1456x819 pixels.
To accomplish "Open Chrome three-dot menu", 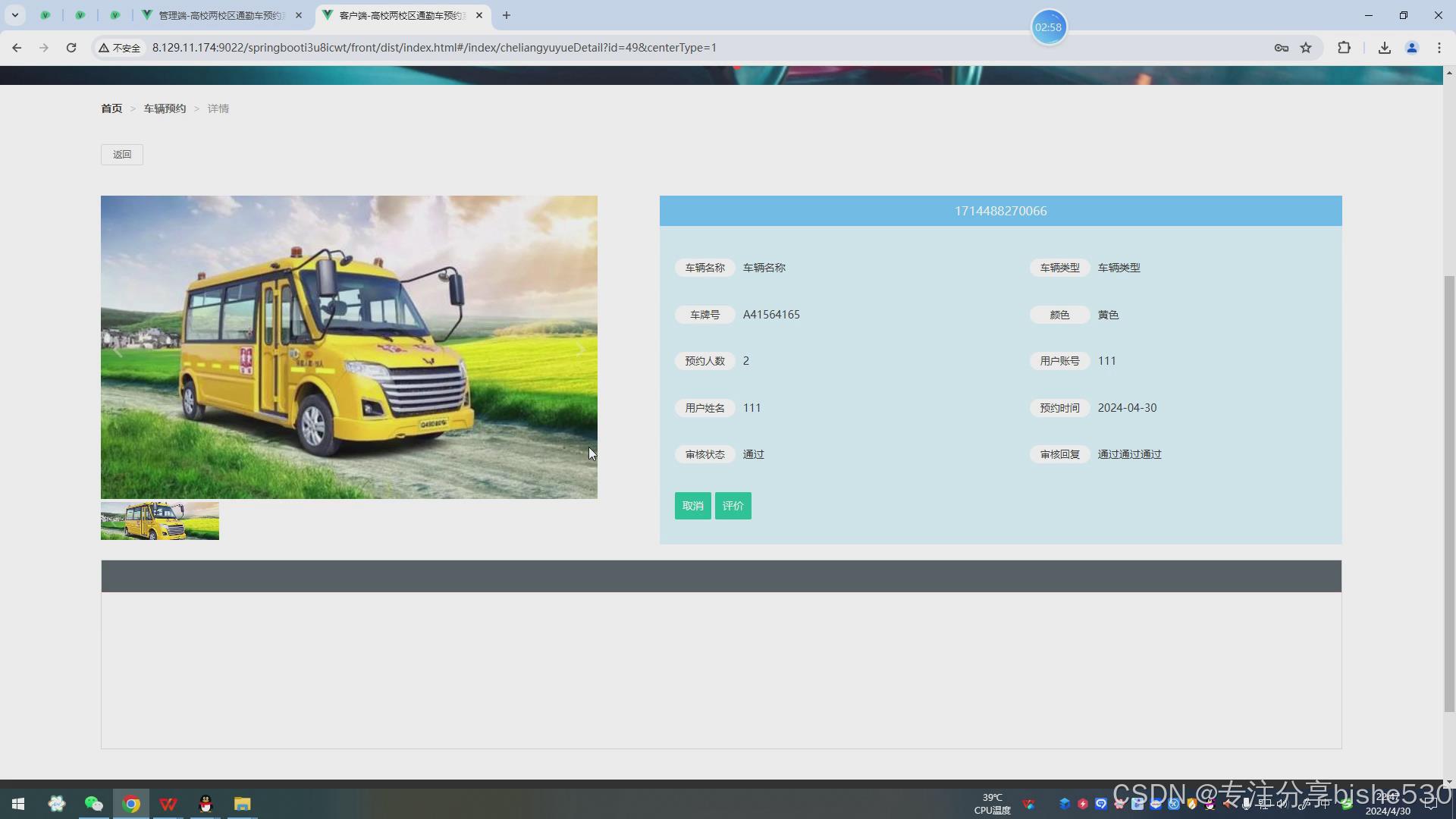I will [1439, 48].
